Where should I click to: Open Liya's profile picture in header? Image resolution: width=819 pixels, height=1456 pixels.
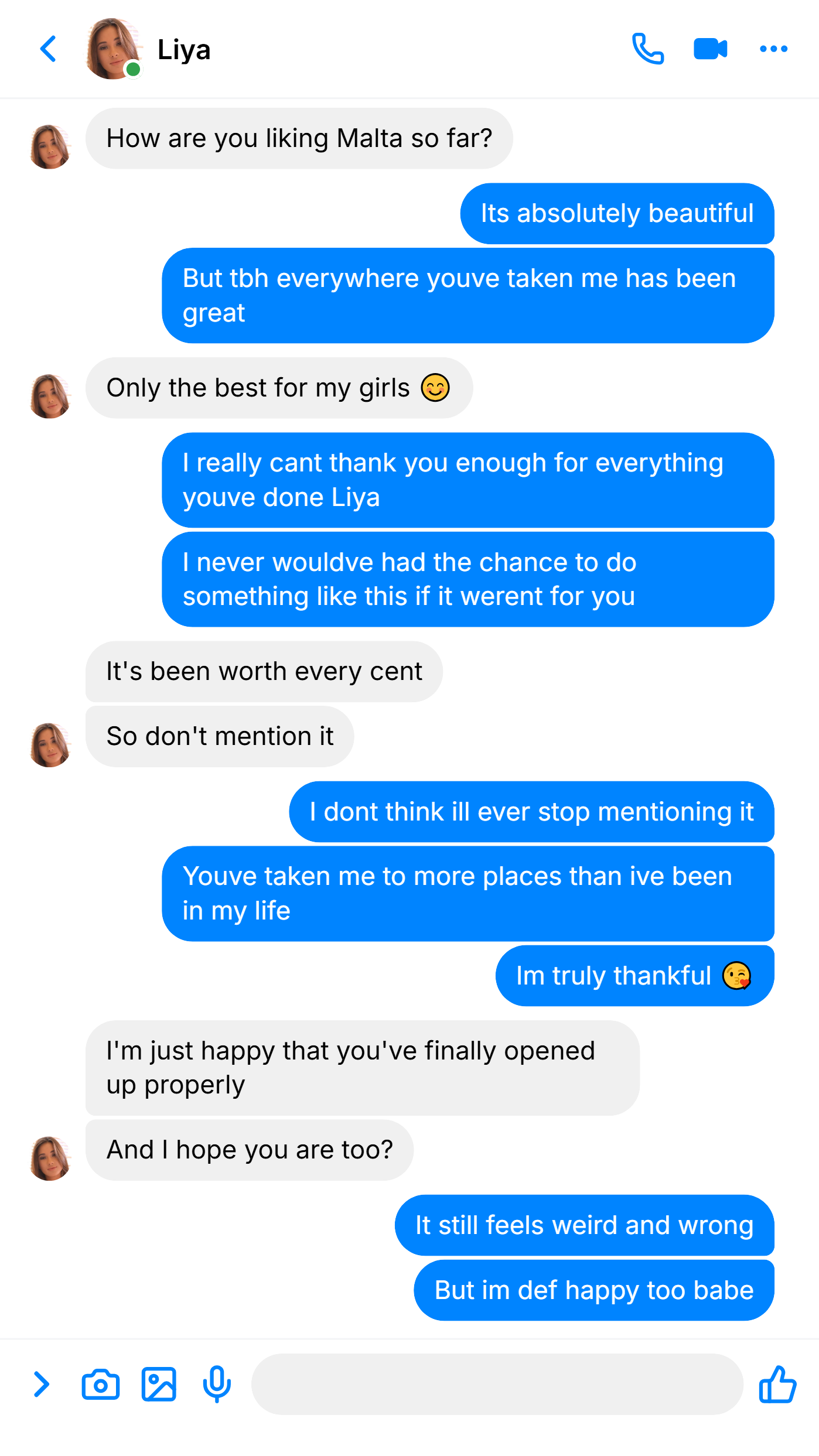click(114, 49)
